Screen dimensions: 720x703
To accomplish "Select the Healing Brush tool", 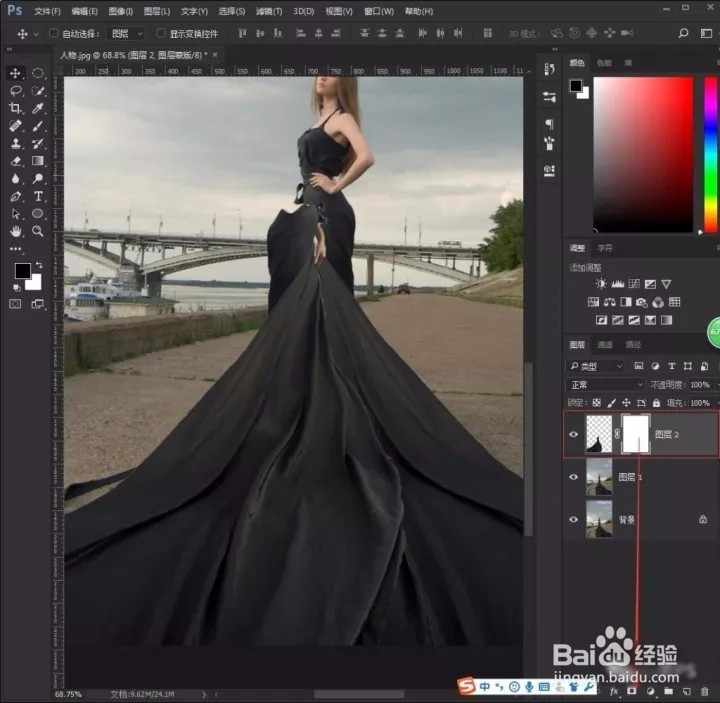I will [15, 125].
